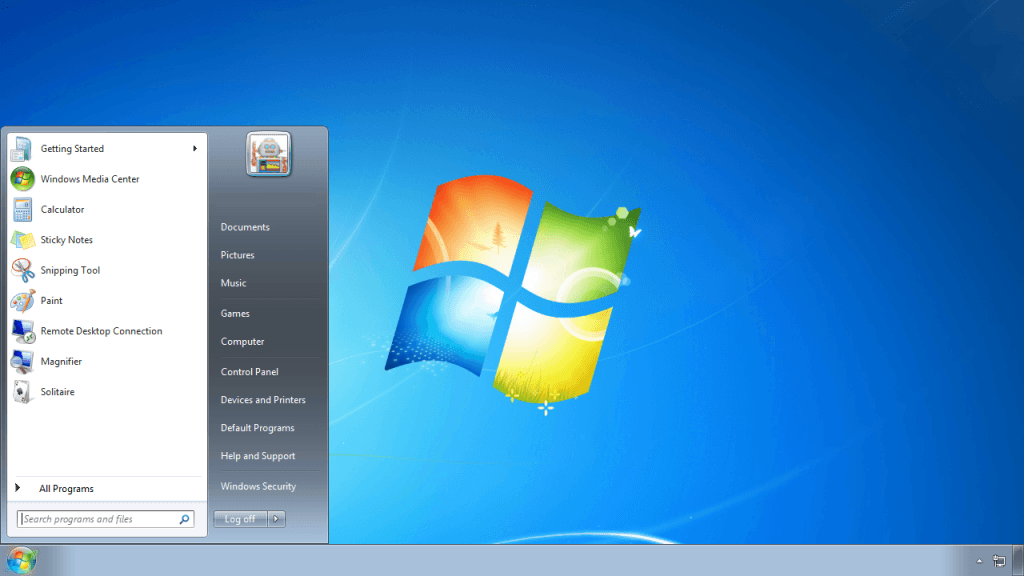
Task: Open Devices and Printers
Action: click(263, 400)
